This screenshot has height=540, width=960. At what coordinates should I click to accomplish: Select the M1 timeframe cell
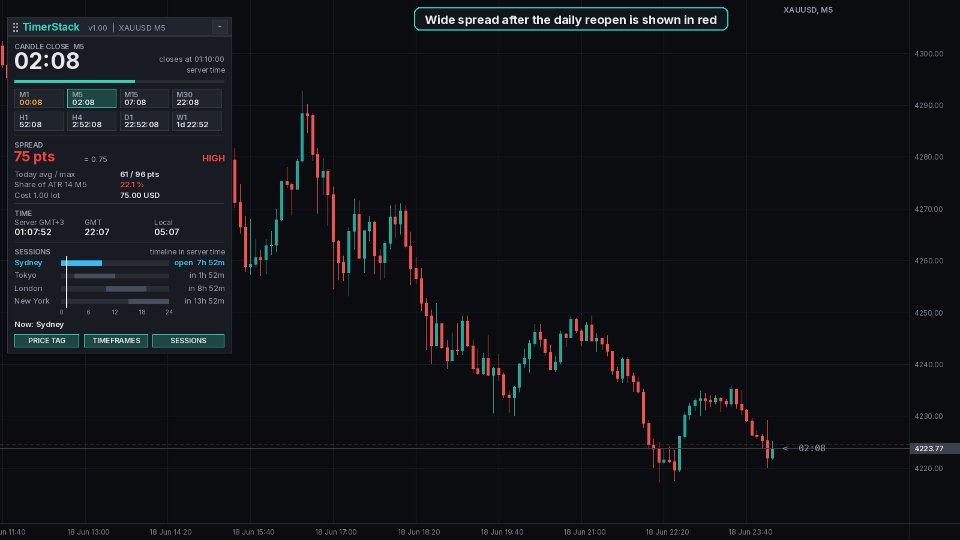(39, 99)
